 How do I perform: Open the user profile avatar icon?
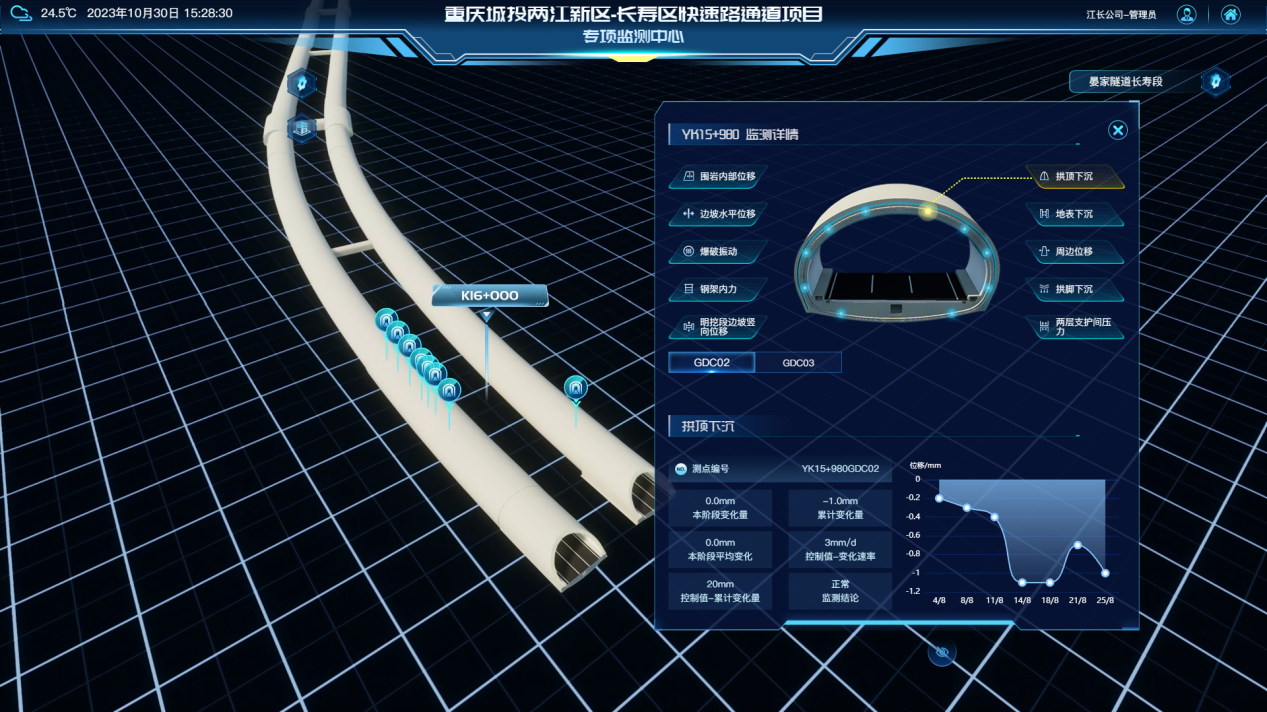click(1186, 15)
